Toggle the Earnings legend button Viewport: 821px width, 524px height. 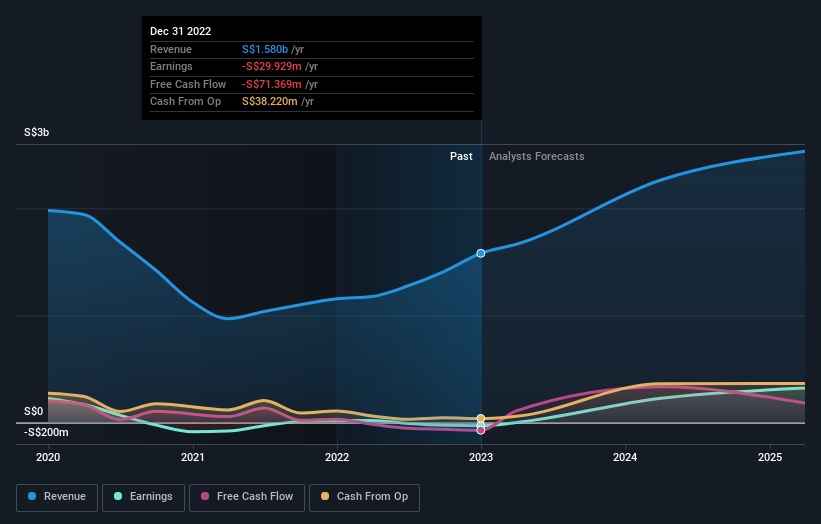tap(143, 497)
